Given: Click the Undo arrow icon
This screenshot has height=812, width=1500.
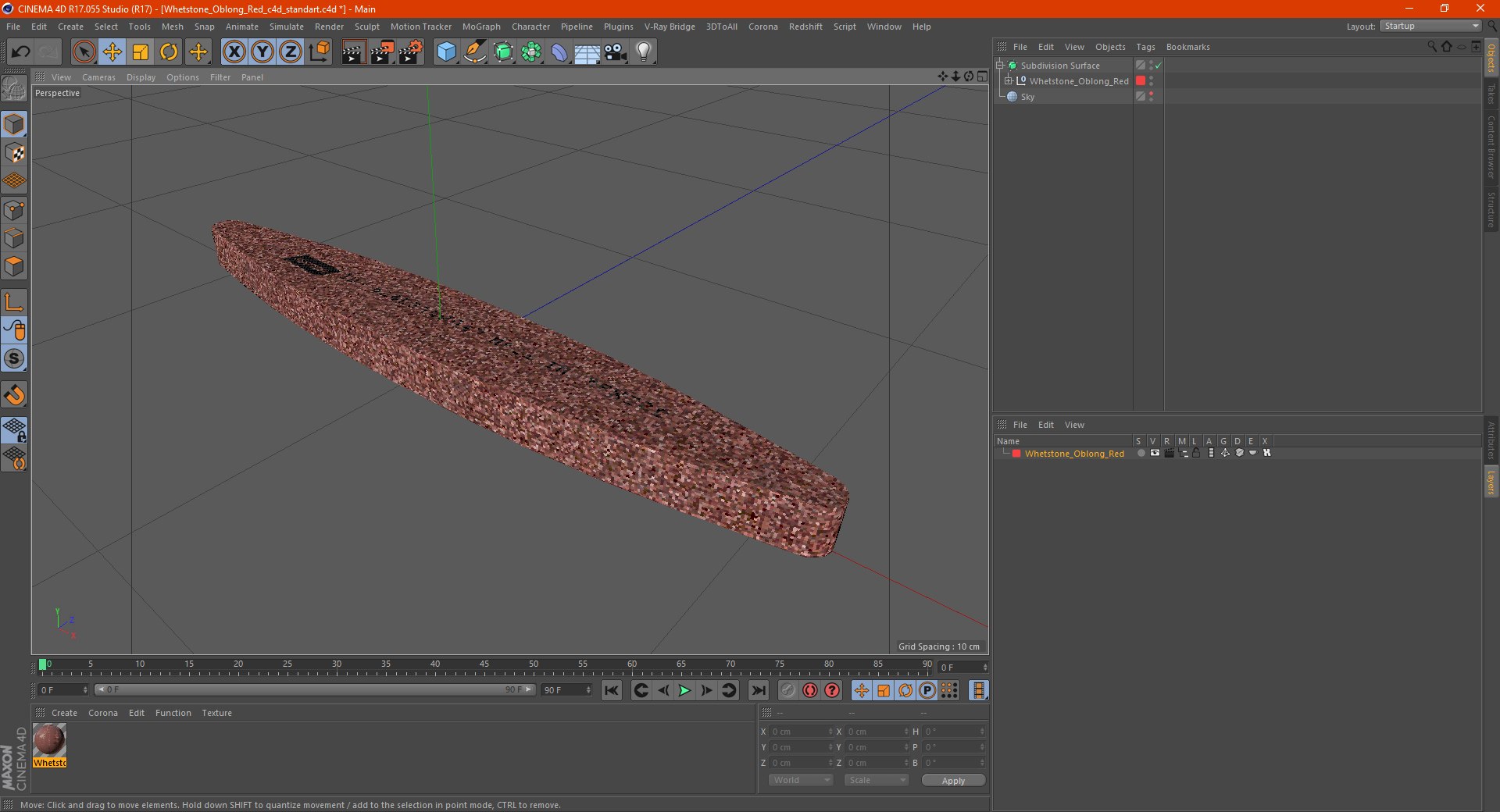Looking at the screenshot, I should [20, 52].
